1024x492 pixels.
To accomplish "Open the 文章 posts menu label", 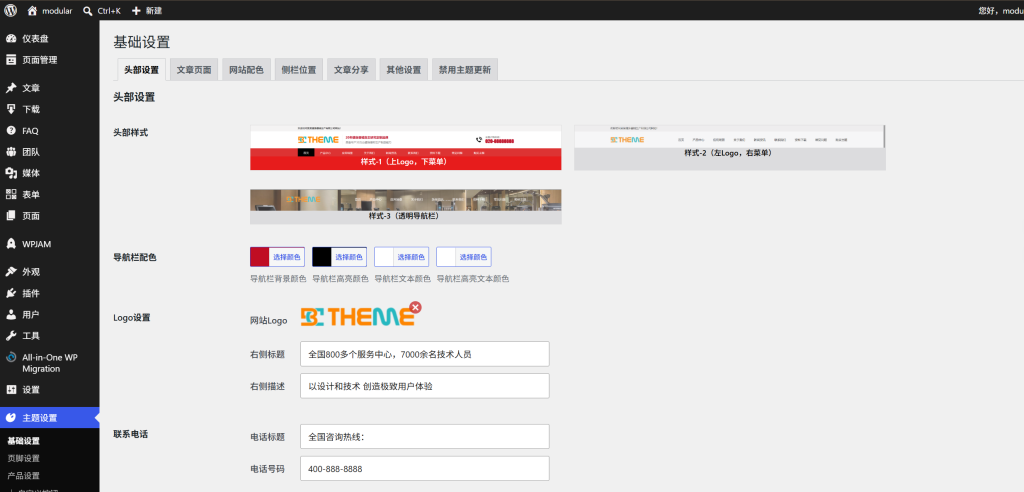I will pyautogui.click(x=31, y=88).
